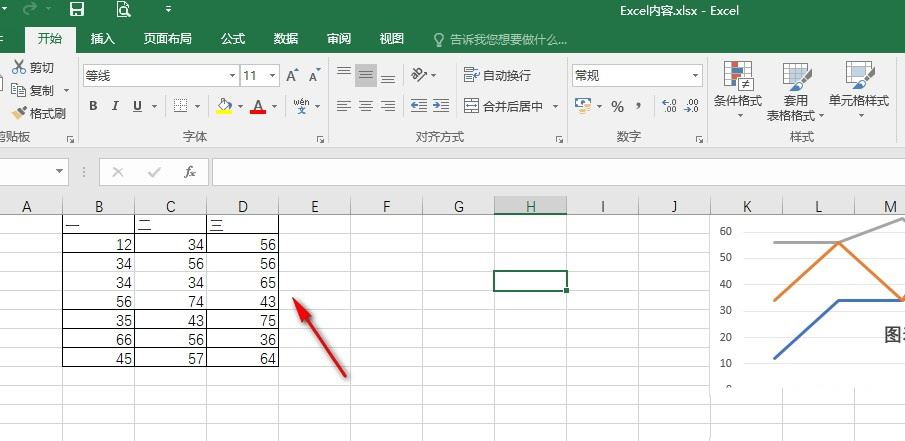Apply the yellow fill color bucket

point(224,106)
